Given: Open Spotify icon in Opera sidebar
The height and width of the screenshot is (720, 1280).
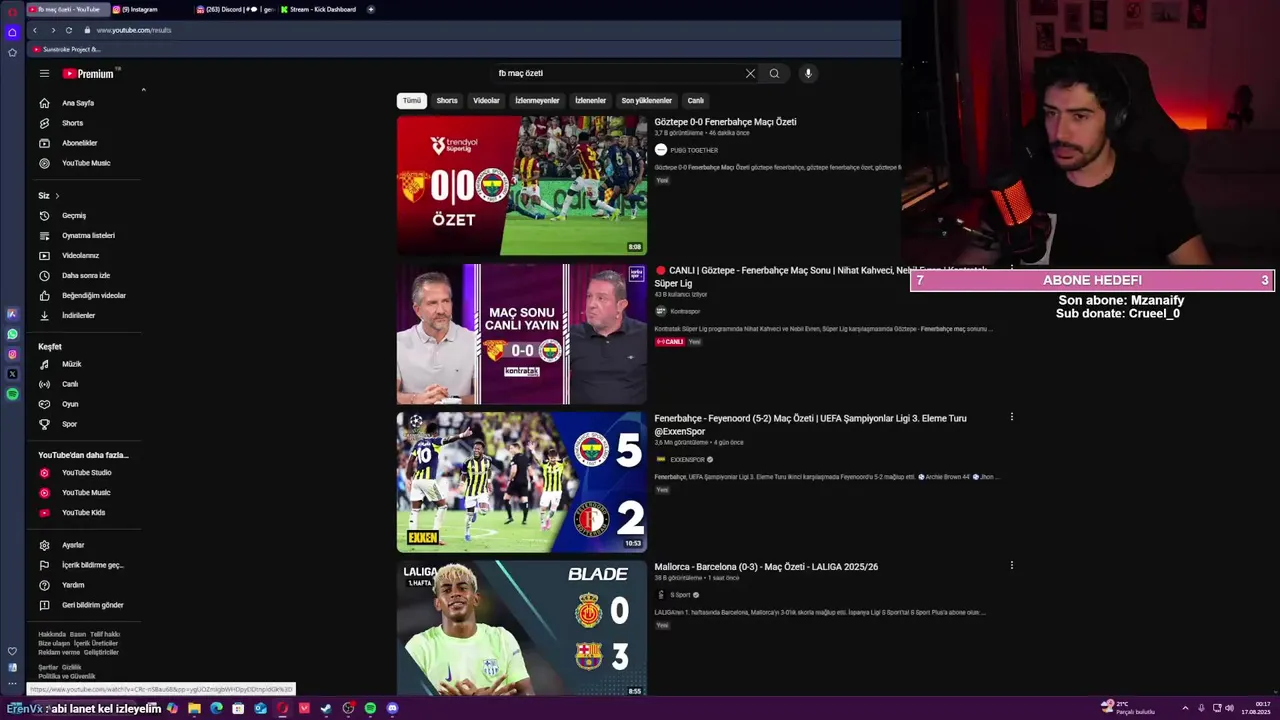Looking at the screenshot, I should 12,394.
